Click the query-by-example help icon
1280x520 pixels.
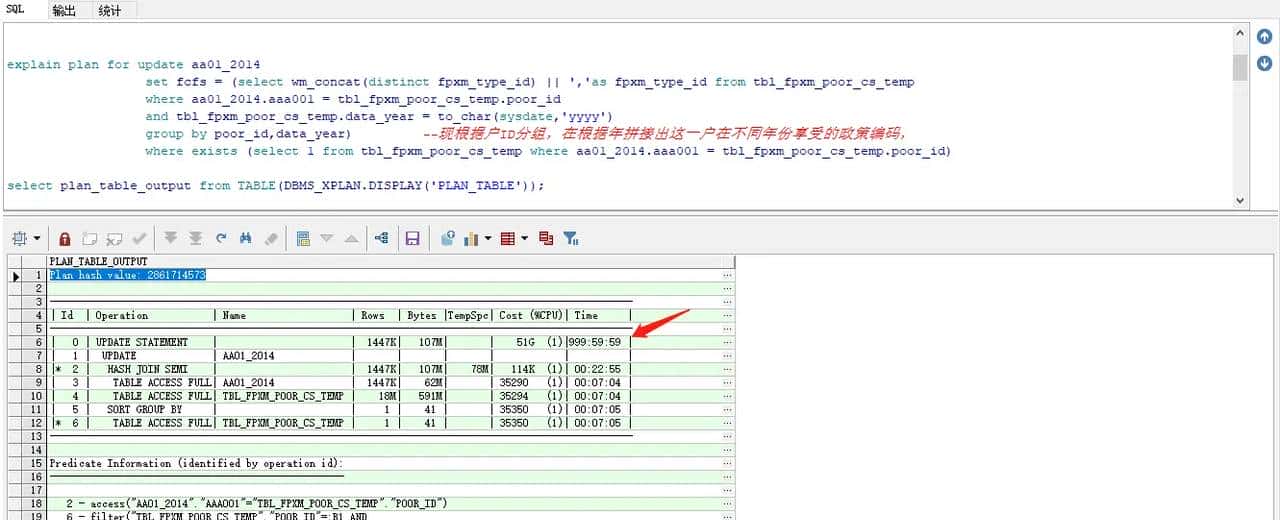(447, 238)
